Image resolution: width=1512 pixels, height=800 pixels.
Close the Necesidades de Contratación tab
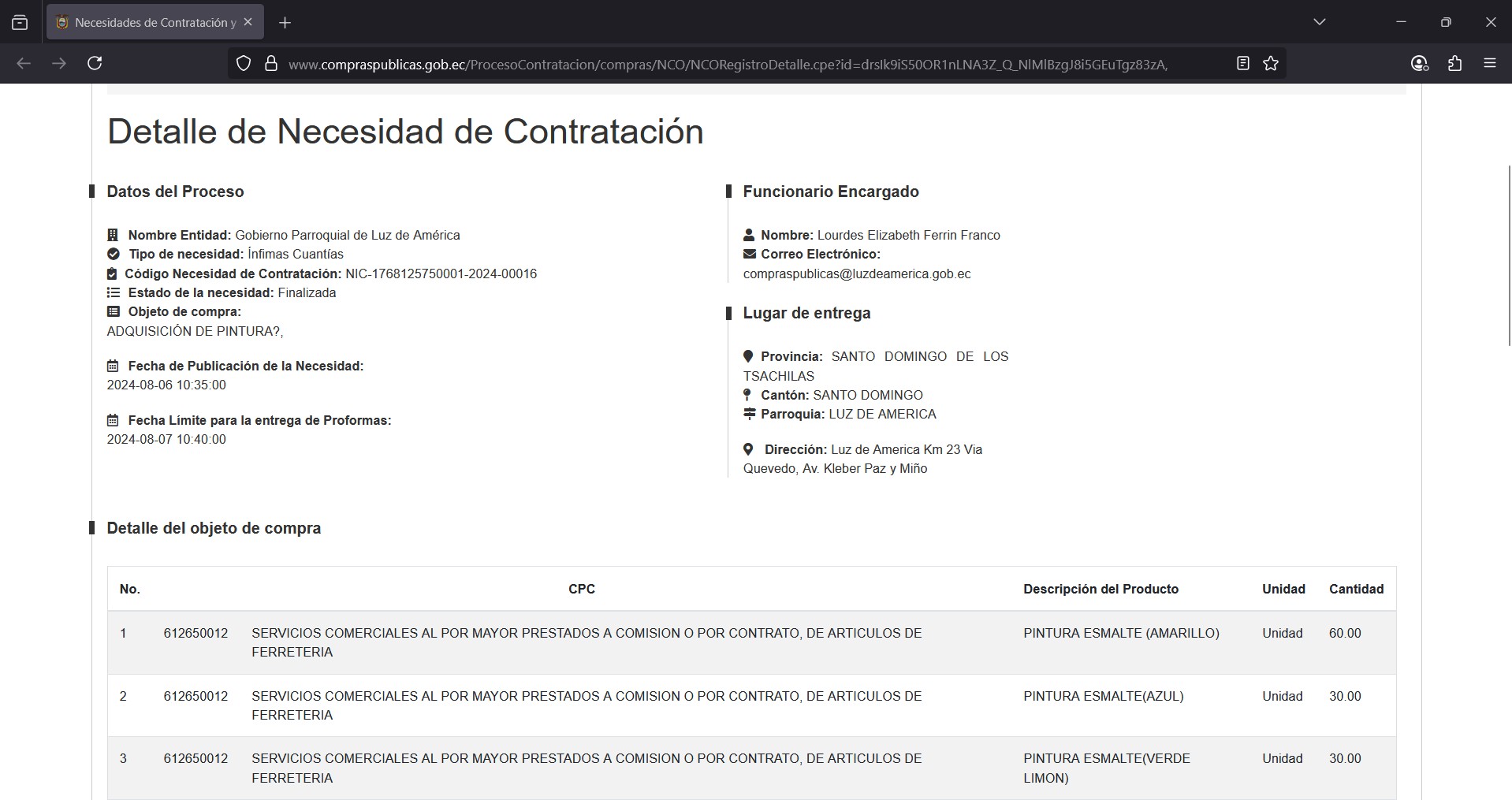pyautogui.click(x=248, y=22)
